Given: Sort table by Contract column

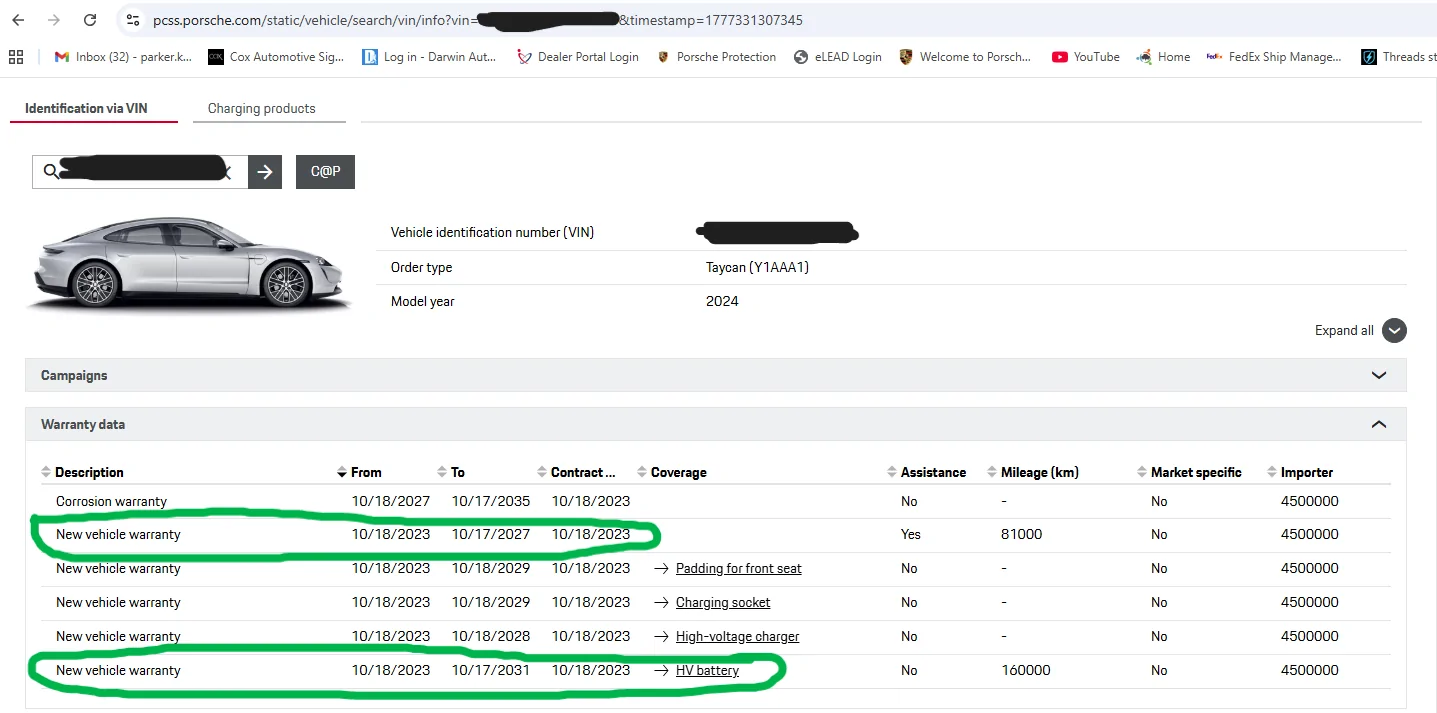Looking at the screenshot, I should [577, 472].
